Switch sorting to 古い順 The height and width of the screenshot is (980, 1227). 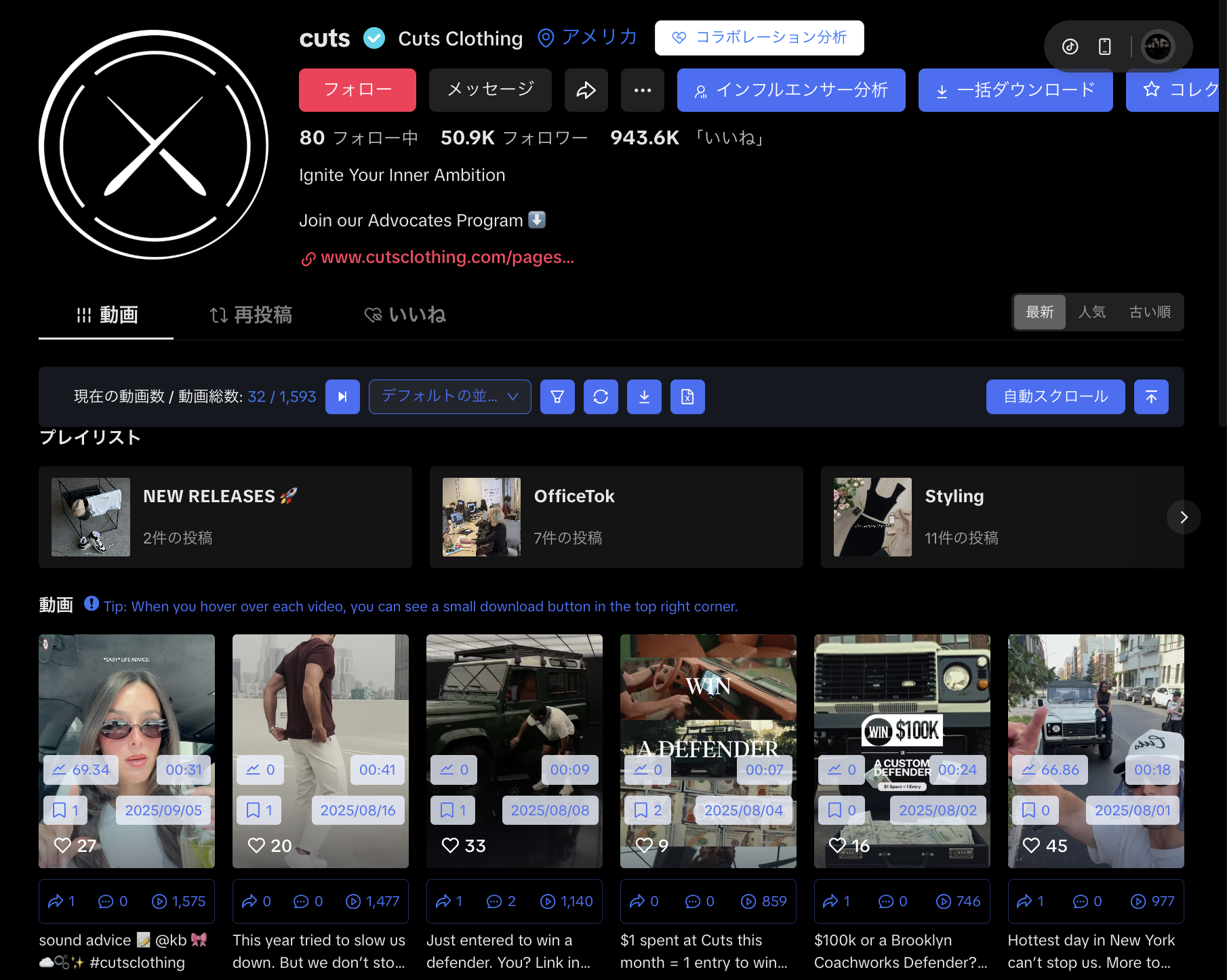1150,312
